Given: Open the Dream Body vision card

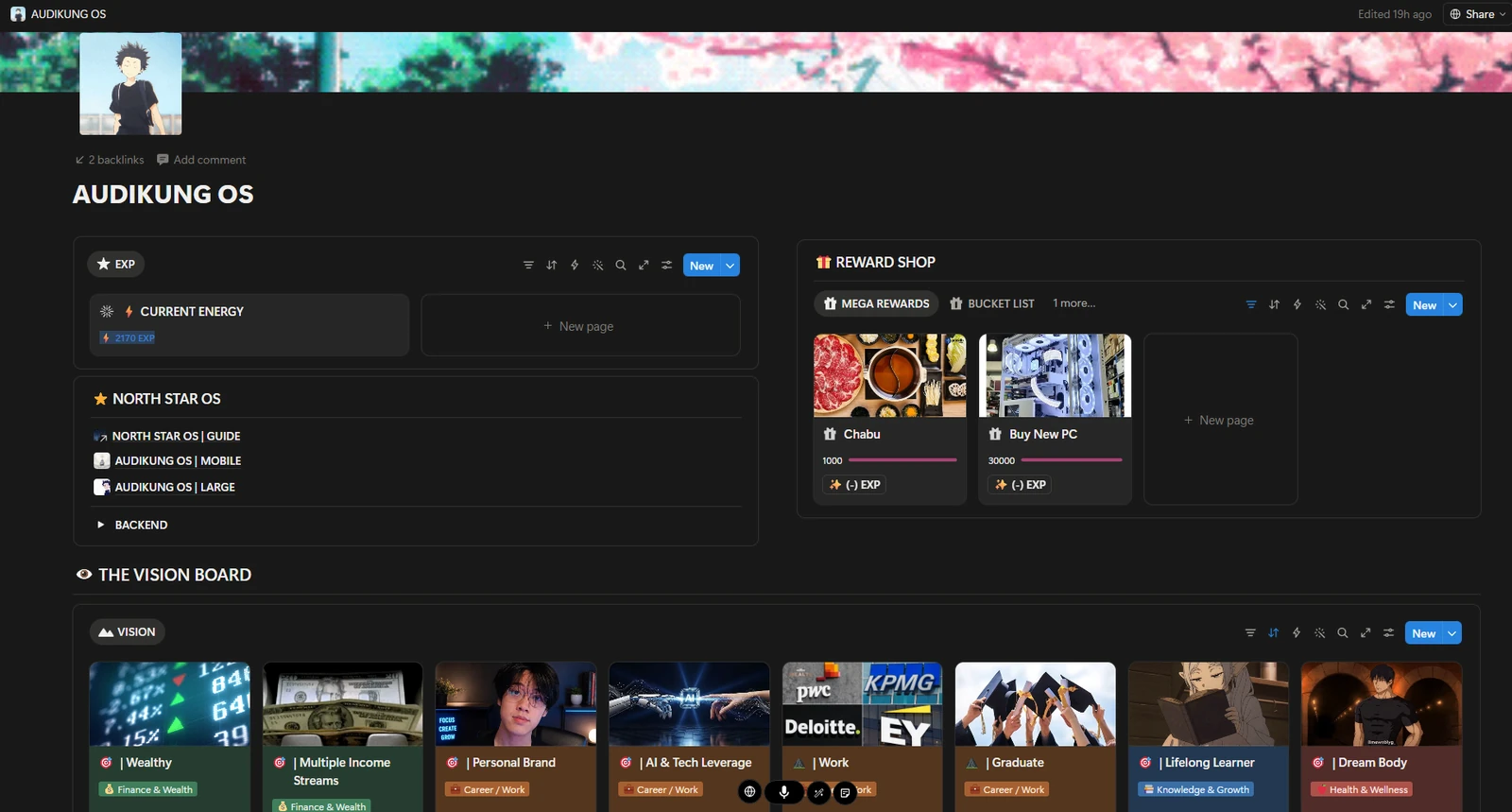Looking at the screenshot, I should (x=1382, y=736).
